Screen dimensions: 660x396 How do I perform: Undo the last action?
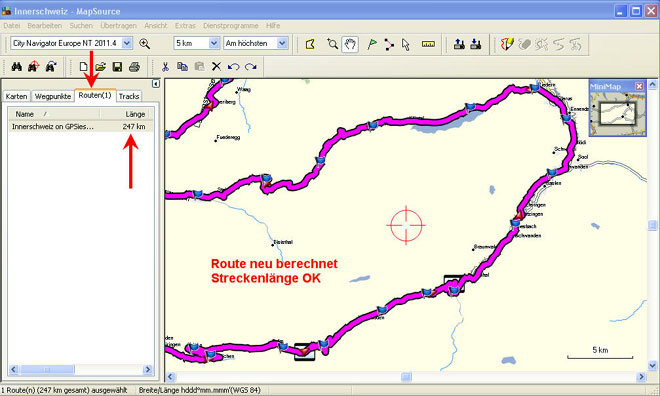click(x=234, y=66)
